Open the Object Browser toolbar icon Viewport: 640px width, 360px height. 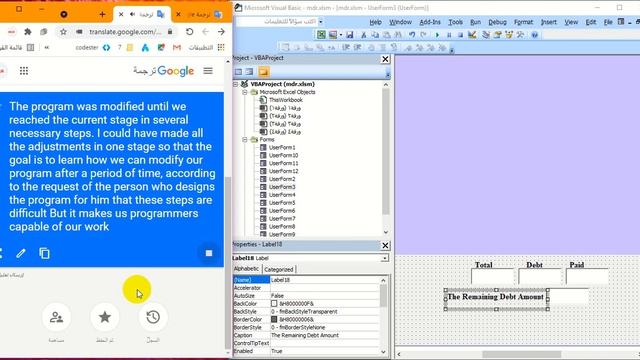[x=509, y=35]
